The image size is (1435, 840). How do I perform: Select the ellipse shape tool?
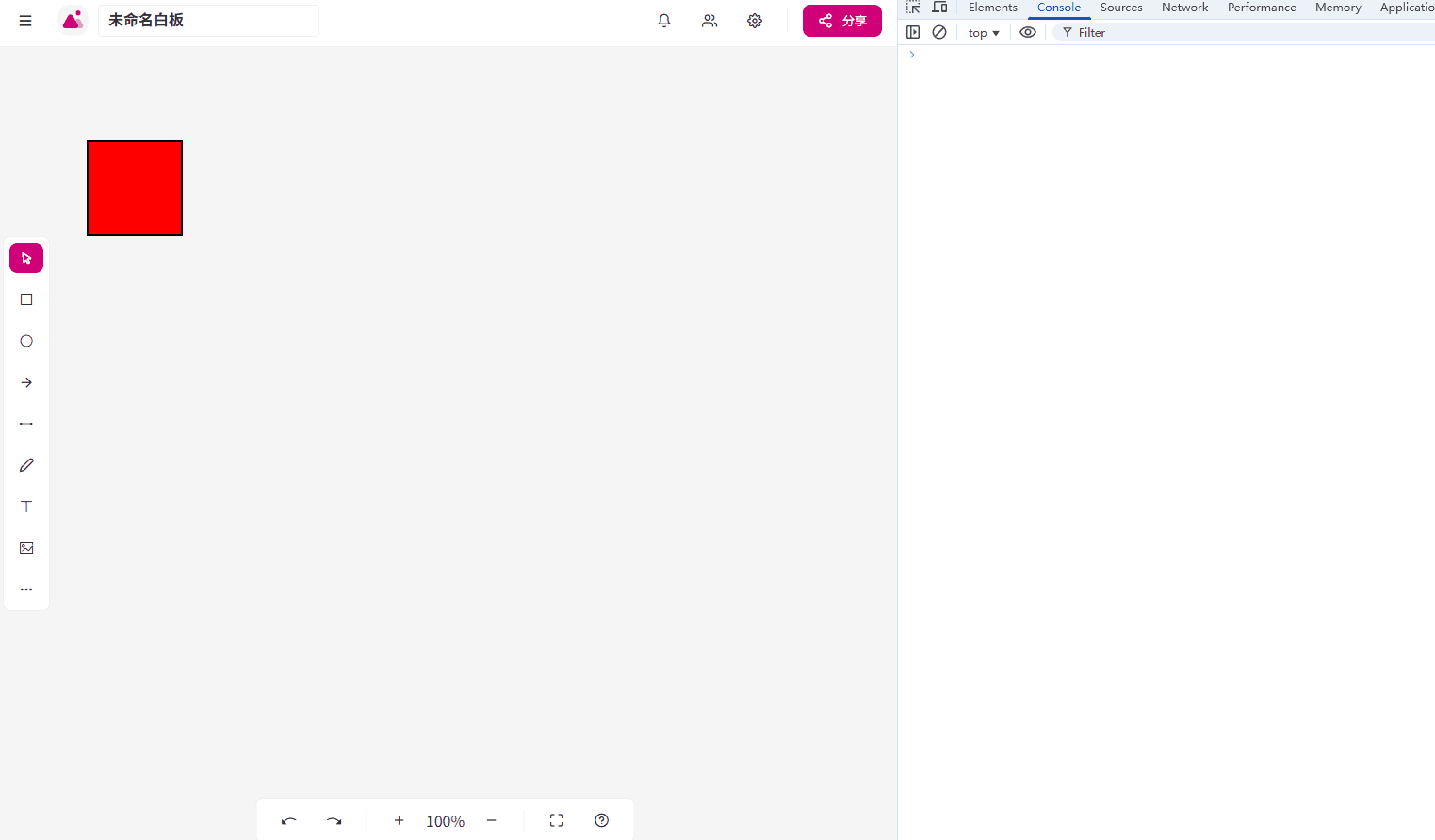(26, 341)
